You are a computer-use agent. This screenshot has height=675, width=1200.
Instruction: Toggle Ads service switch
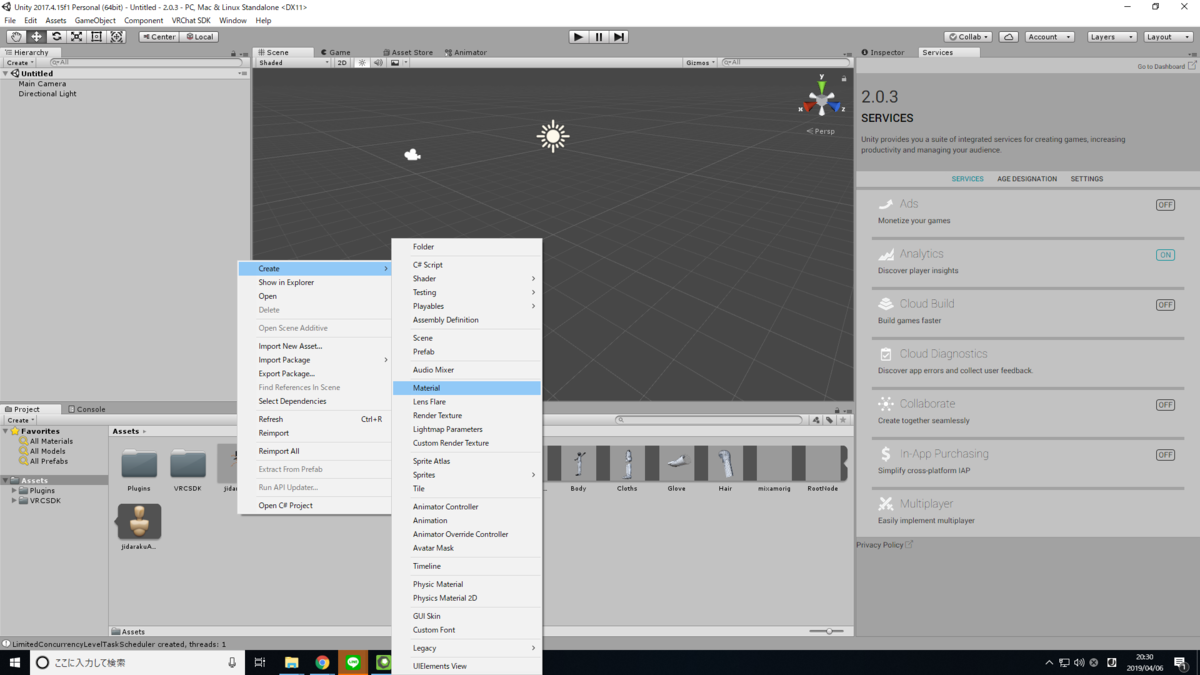pos(1165,205)
